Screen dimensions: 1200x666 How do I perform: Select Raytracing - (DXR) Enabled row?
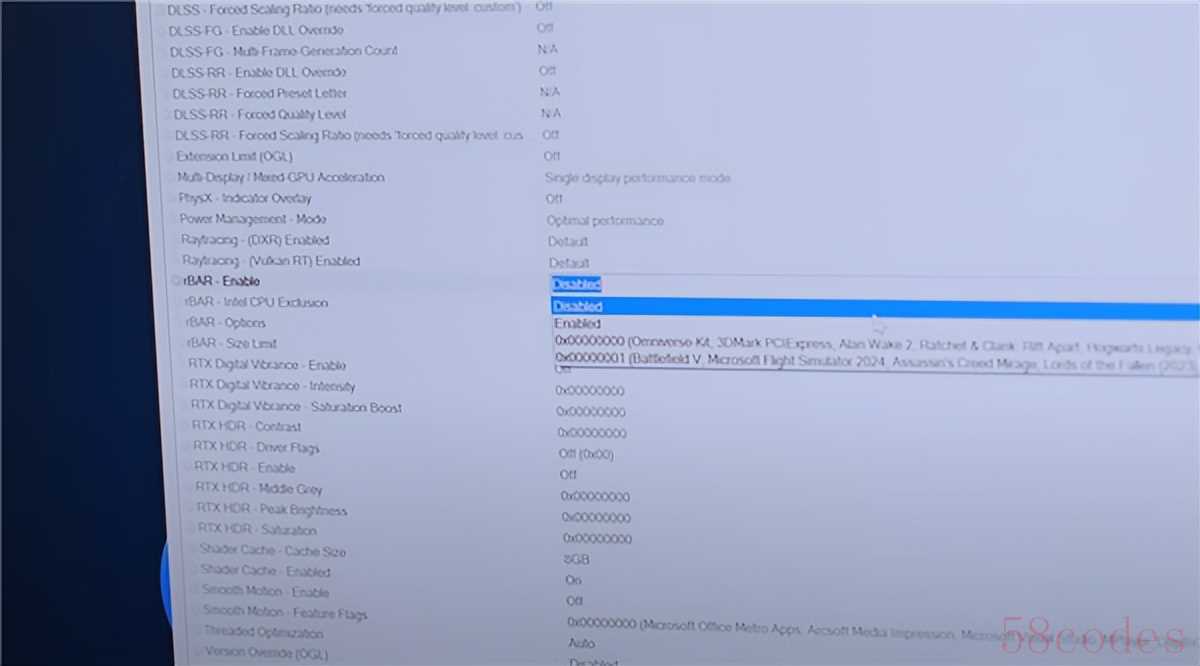(x=255, y=240)
